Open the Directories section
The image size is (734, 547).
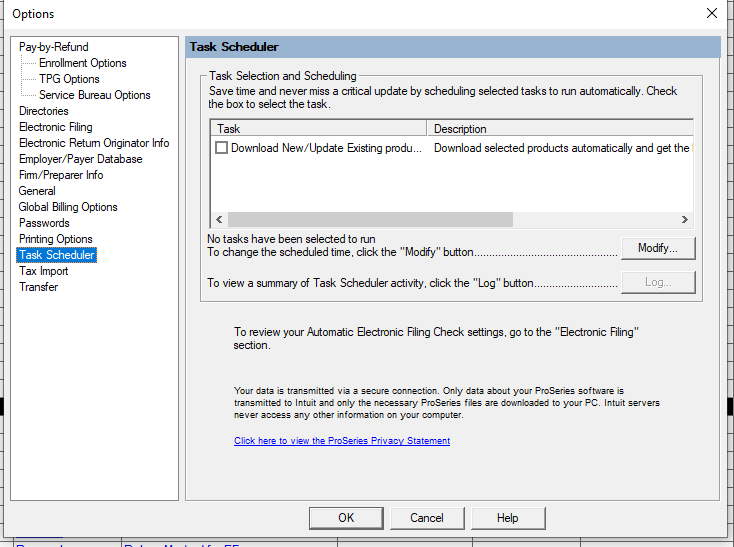[x=44, y=111]
